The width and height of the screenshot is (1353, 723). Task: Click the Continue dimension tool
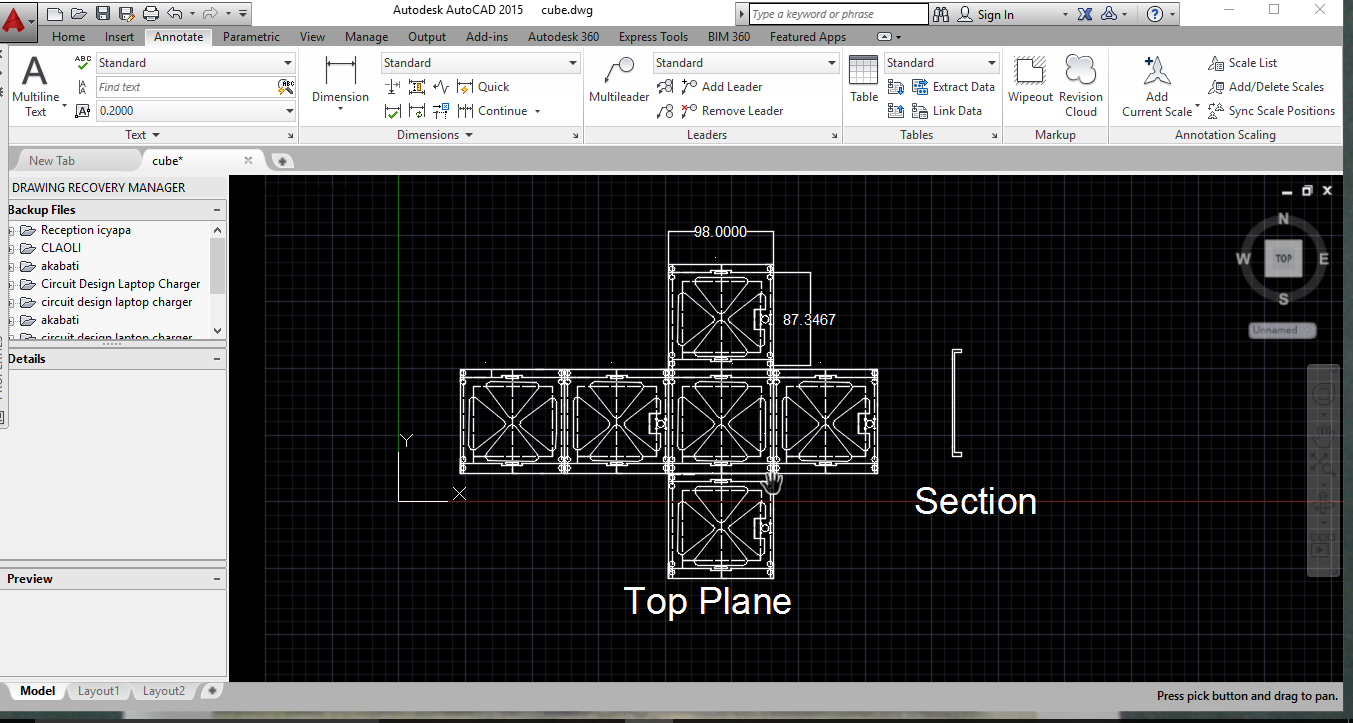(x=492, y=111)
